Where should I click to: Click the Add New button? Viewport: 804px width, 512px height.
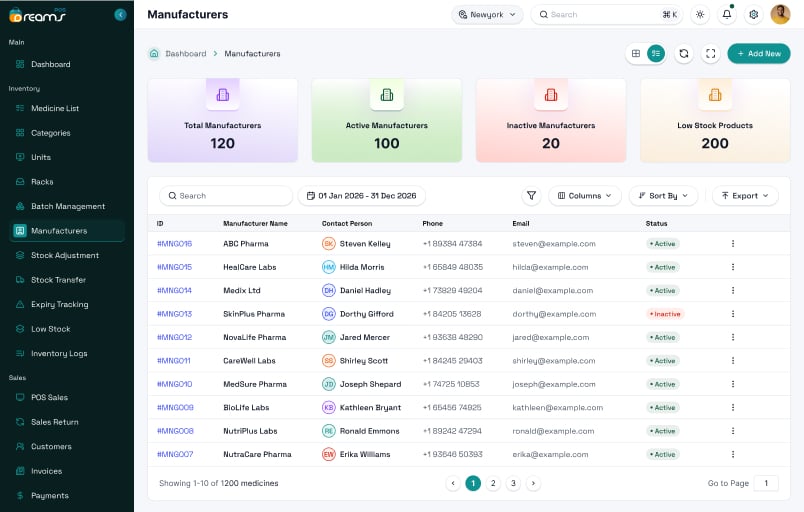tap(759, 53)
